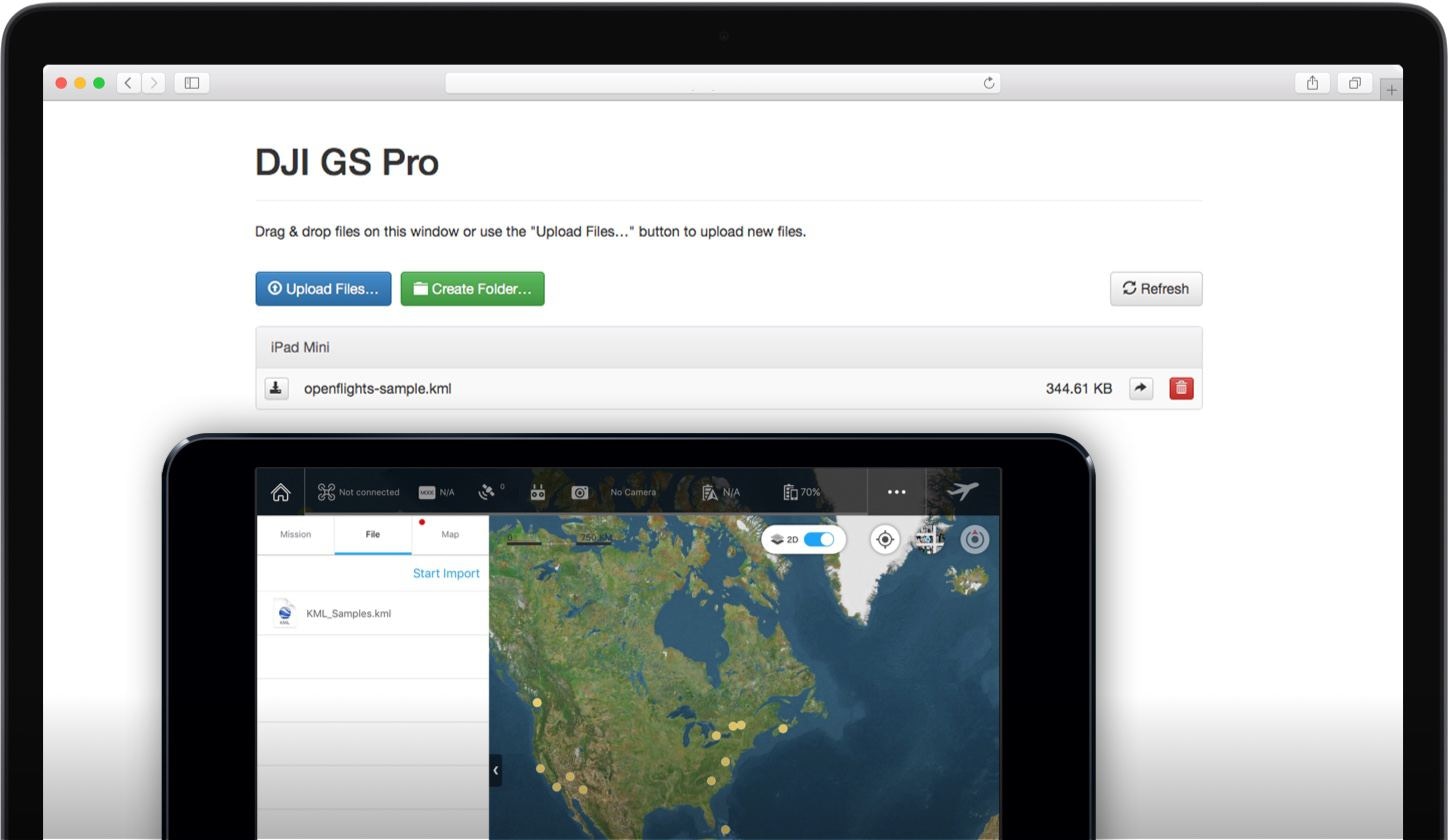
Task: Center map on current location
Action: (x=884, y=540)
